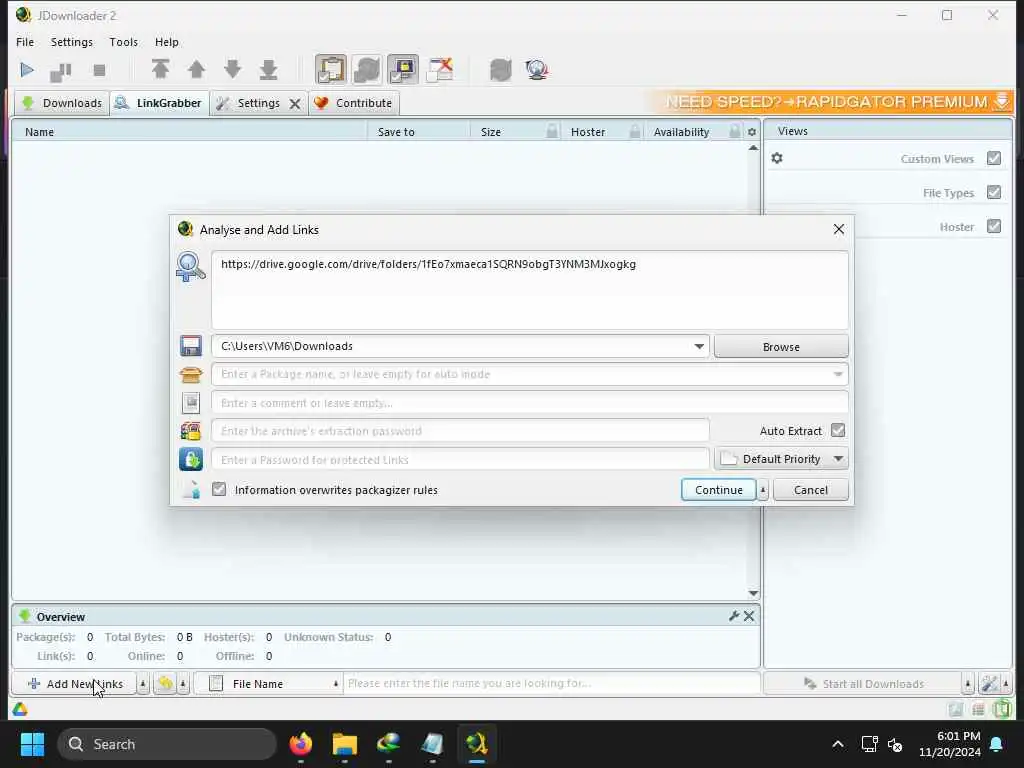Click the Google Drive status bar icon

tap(20, 709)
